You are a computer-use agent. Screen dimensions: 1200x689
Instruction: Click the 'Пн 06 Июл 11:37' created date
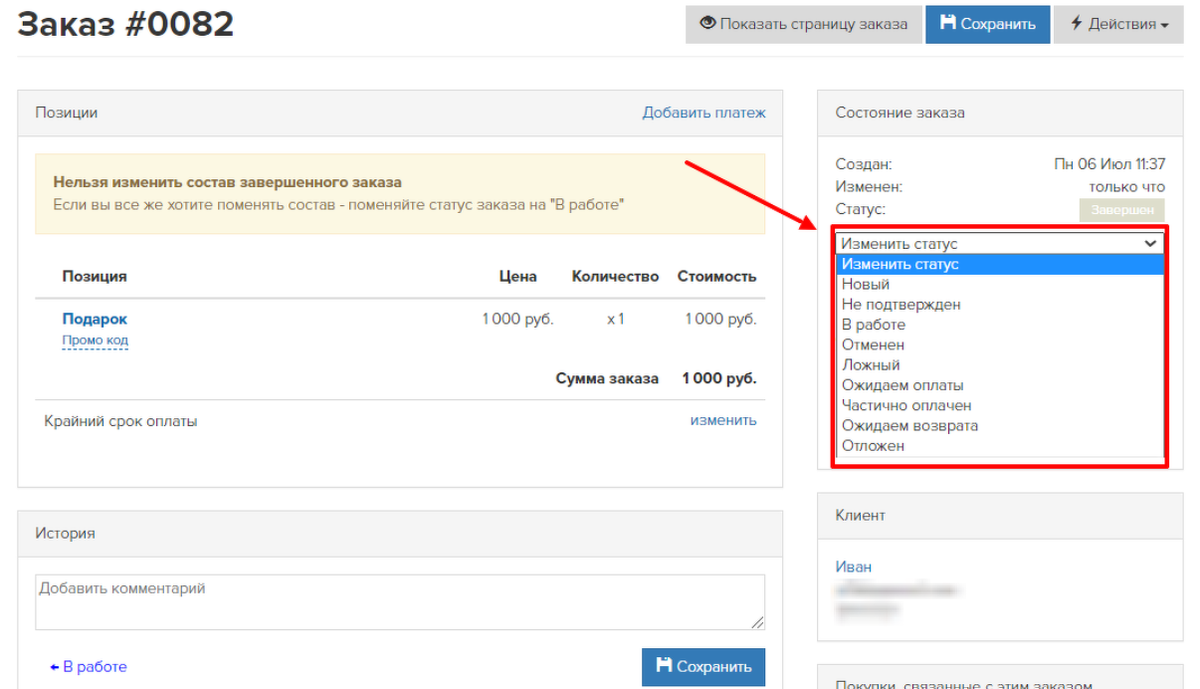[x=1110, y=164]
